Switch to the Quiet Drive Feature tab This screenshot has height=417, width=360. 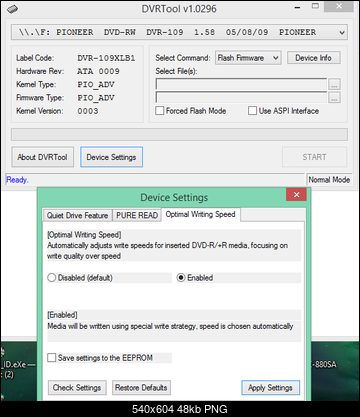tap(77, 215)
